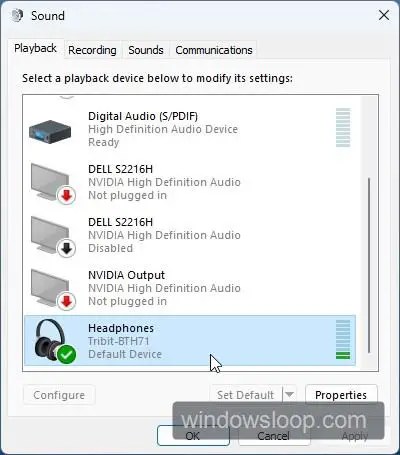The height and width of the screenshot is (455, 400).
Task: Close the Sound dialog
Action: tap(384, 15)
